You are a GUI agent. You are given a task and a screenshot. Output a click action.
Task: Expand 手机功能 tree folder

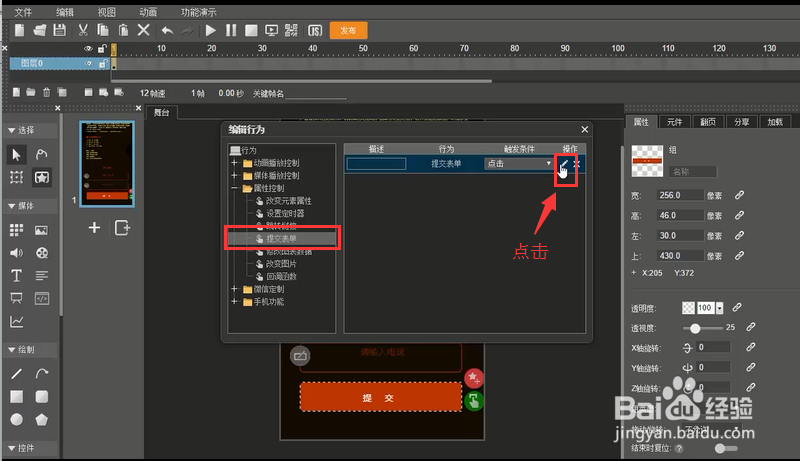[x=234, y=301]
